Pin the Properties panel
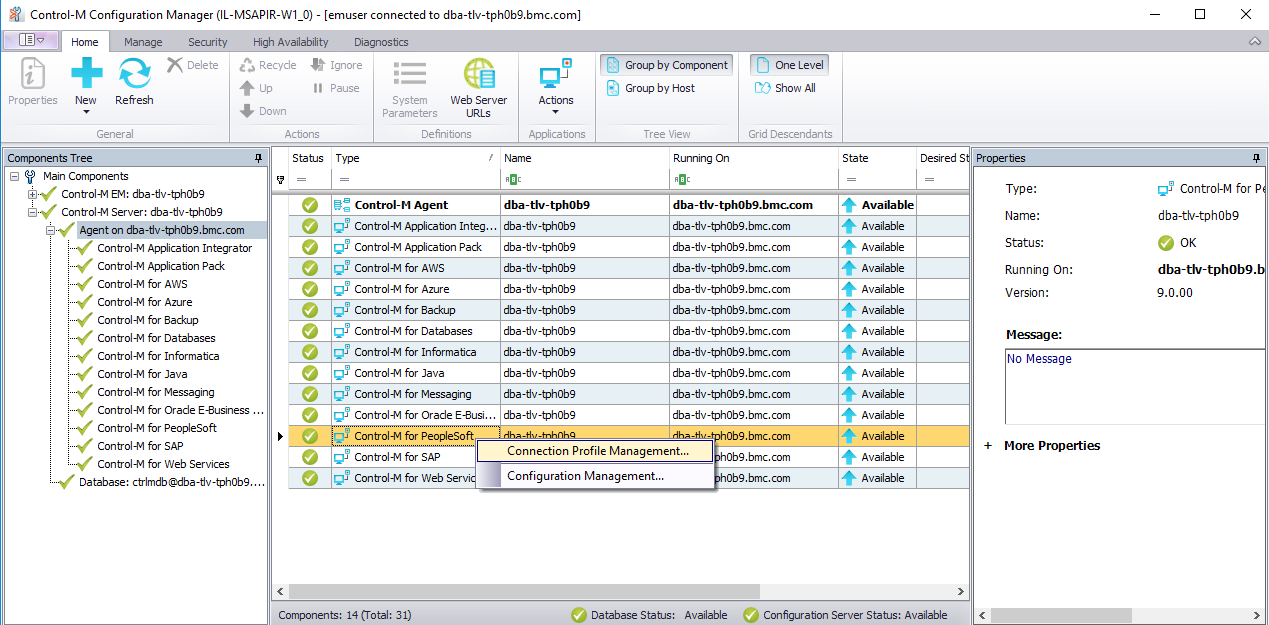Image resolution: width=1269 pixels, height=625 pixels. [1256, 158]
